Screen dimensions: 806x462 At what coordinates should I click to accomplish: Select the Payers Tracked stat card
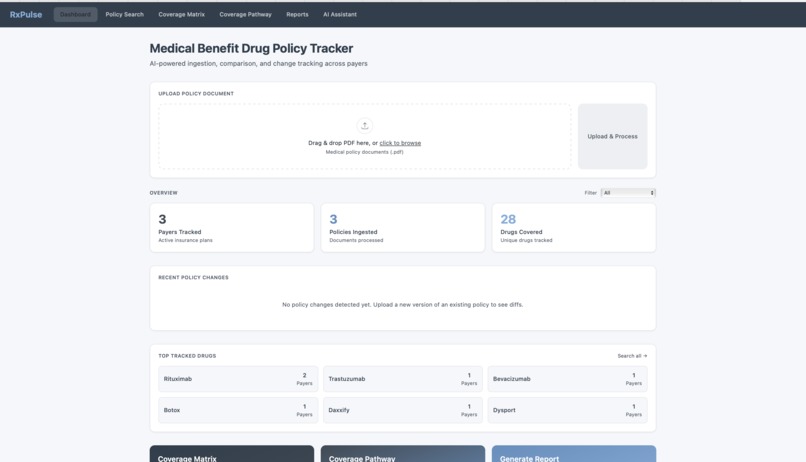tap(232, 228)
